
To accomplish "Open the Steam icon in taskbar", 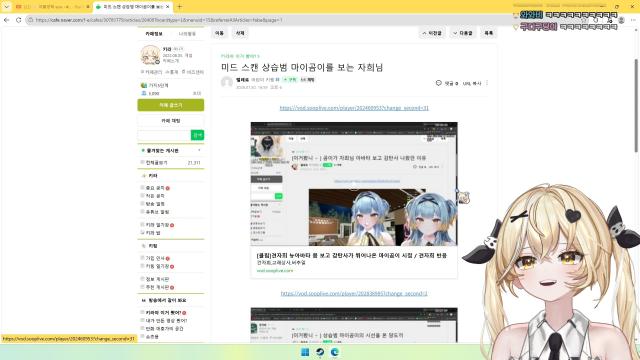I will (320, 352).
